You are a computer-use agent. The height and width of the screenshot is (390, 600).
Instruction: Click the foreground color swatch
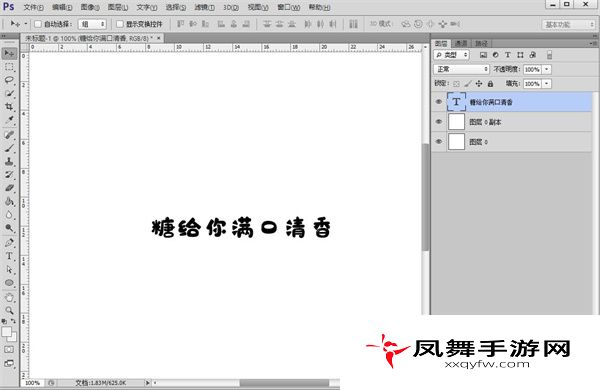(7, 332)
